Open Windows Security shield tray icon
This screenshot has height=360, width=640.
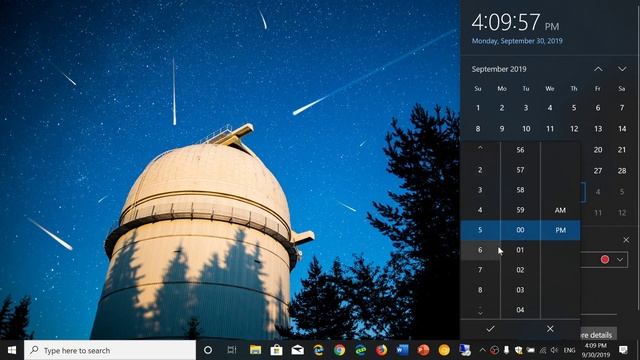(519, 350)
